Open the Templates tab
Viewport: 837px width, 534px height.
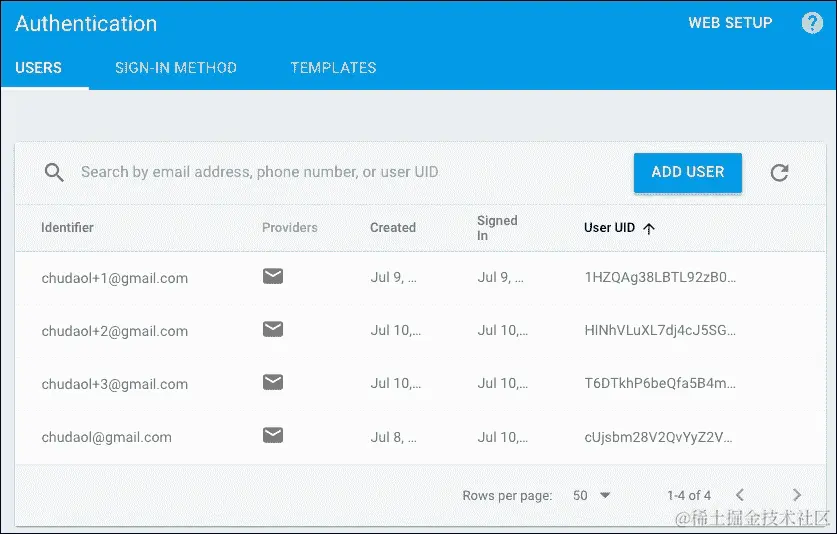tap(333, 68)
